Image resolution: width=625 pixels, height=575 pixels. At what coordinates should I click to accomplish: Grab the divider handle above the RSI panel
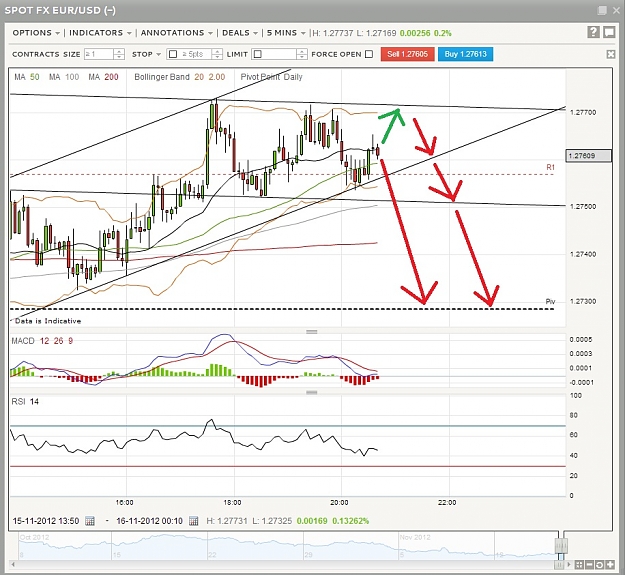click(311, 392)
